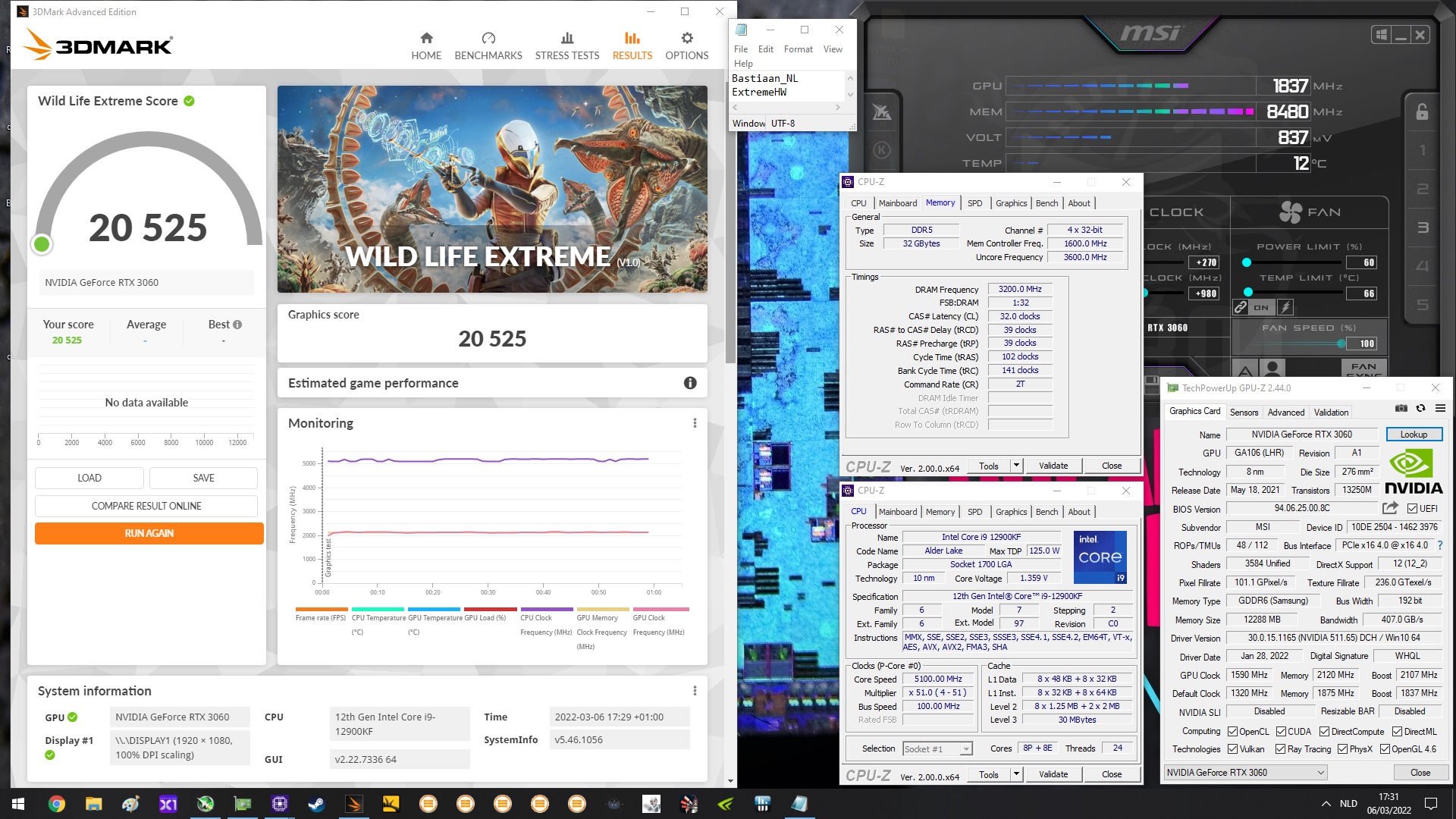The width and height of the screenshot is (1456, 819).
Task: Go to BENCHMARKS in 3DMark navigation
Action: [x=488, y=46]
